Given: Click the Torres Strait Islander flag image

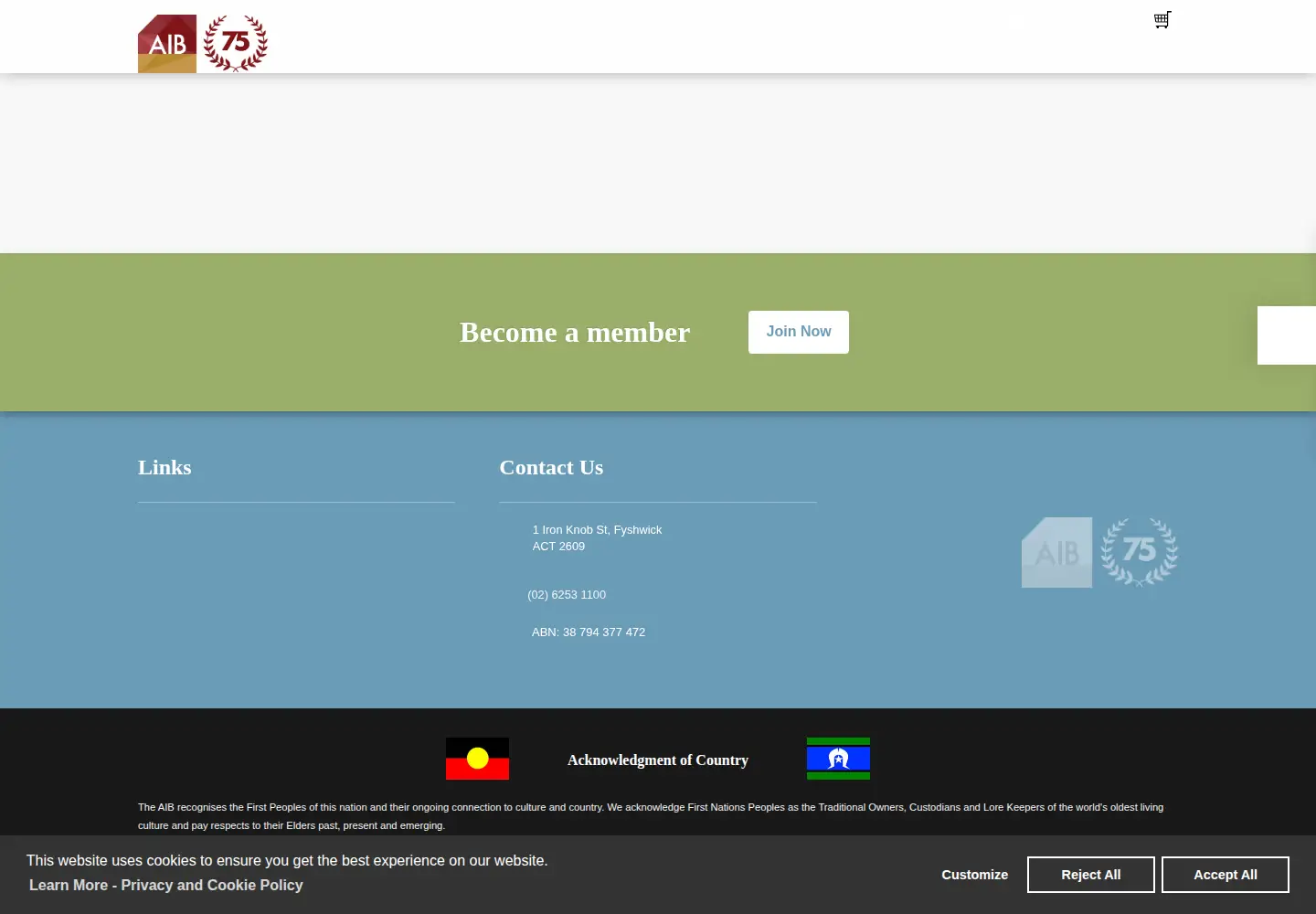Looking at the screenshot, I should tap(838, 759).
